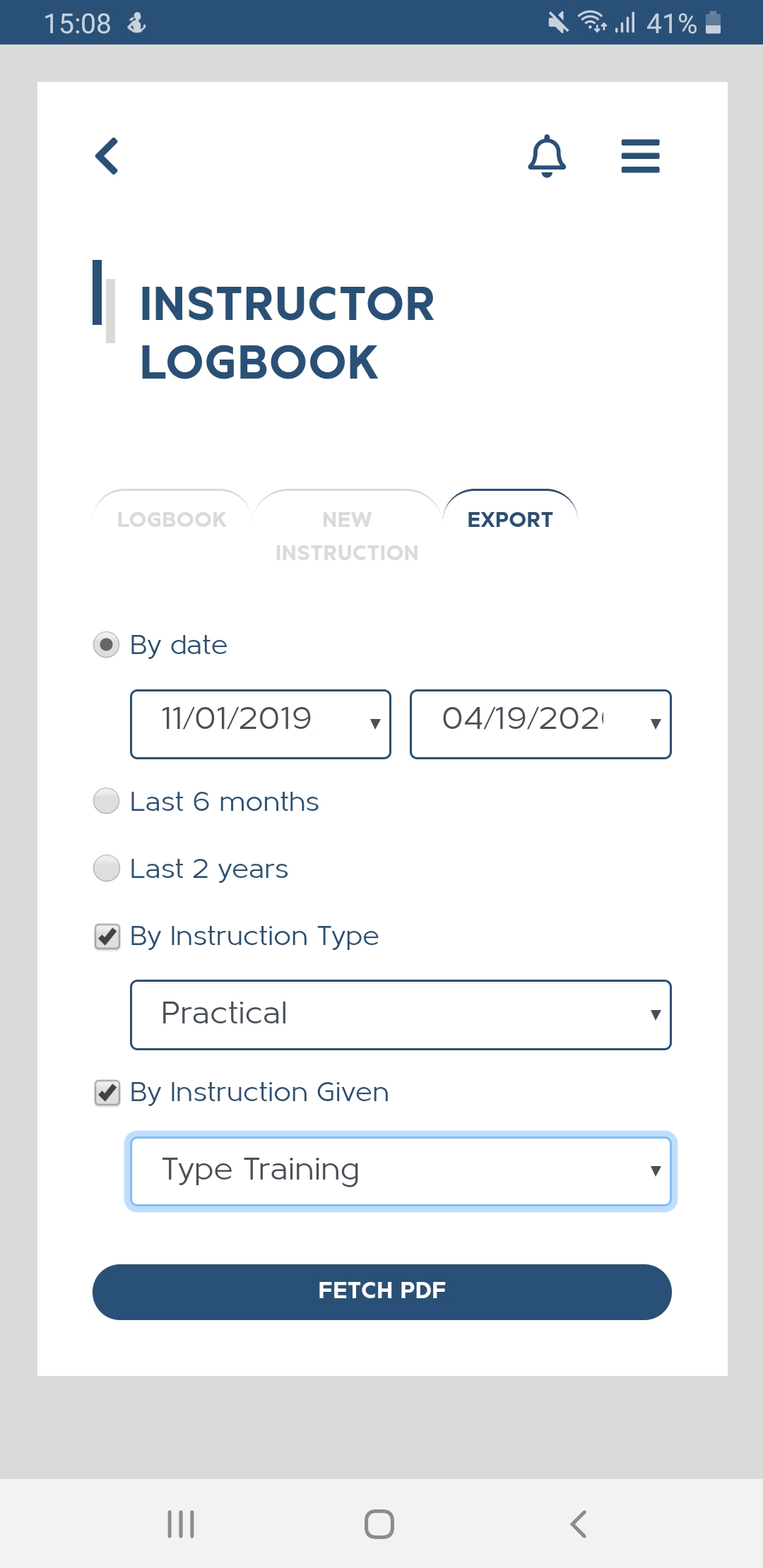763x1568 pixels.
Task: Open the hamburger menu
Action: pyautogui.click(x=640, y=156)
